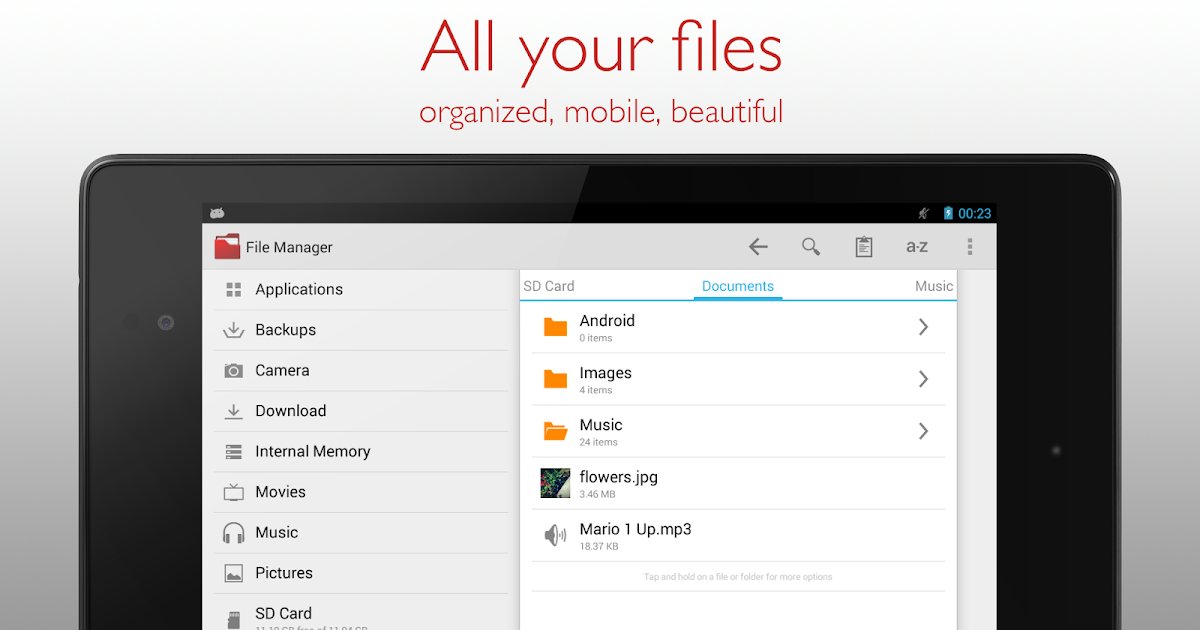This screenshot has width=1200, height=630.
Task: Expand the Images folder chevron
Action: point(923,379)
